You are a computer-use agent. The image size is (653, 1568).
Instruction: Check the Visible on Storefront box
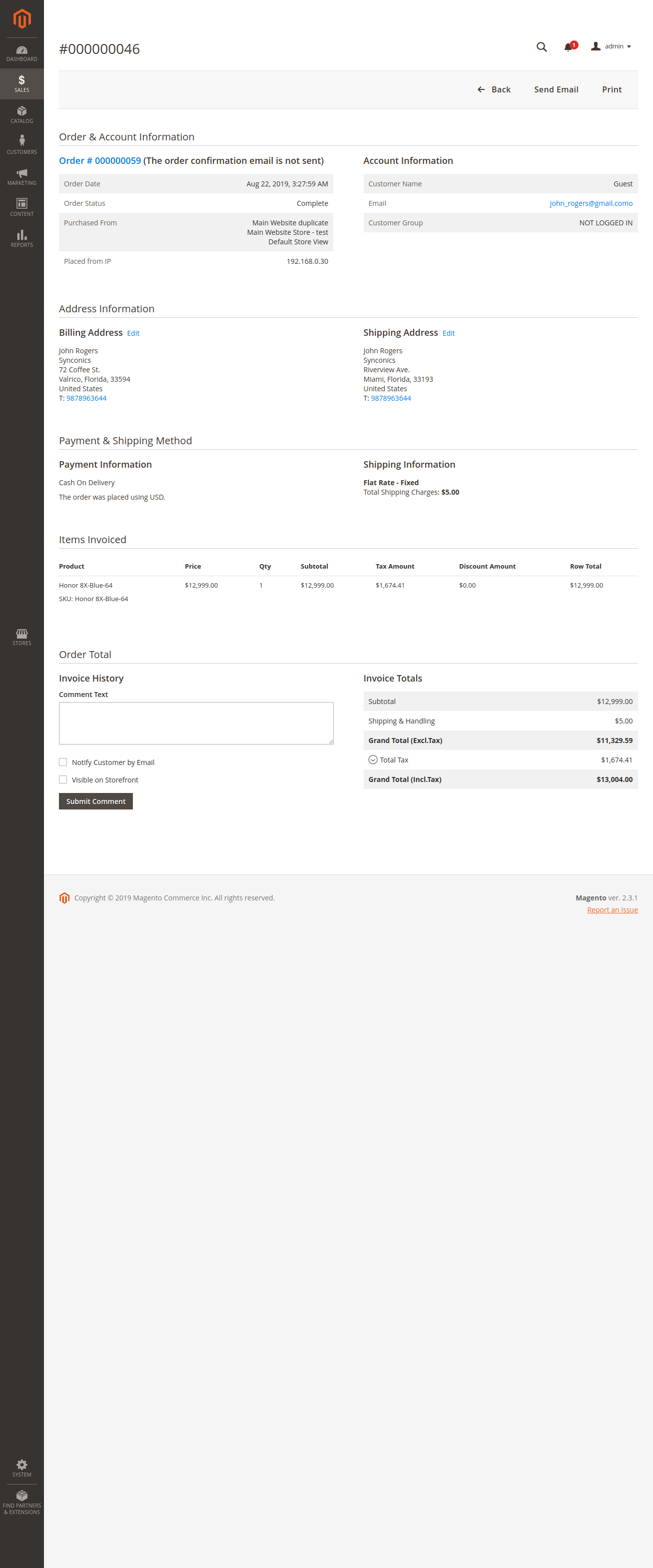point(63,780)
